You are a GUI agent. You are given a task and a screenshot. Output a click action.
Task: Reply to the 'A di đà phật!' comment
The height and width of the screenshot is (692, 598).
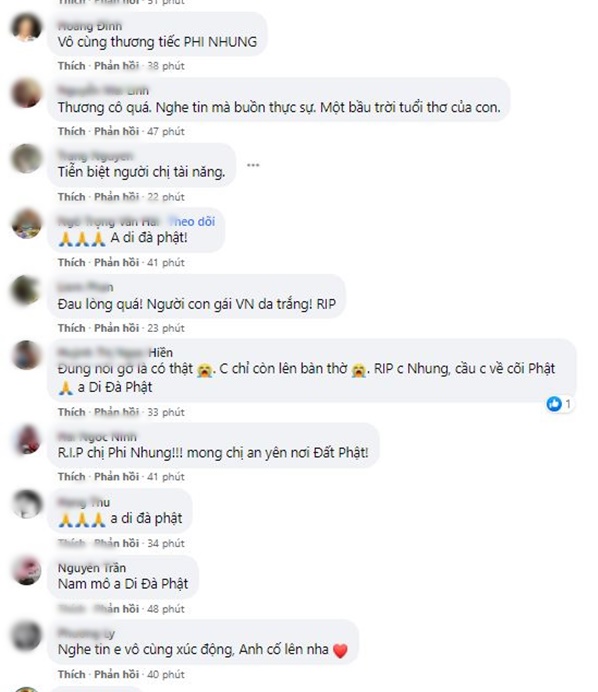[x=117, y=263]
